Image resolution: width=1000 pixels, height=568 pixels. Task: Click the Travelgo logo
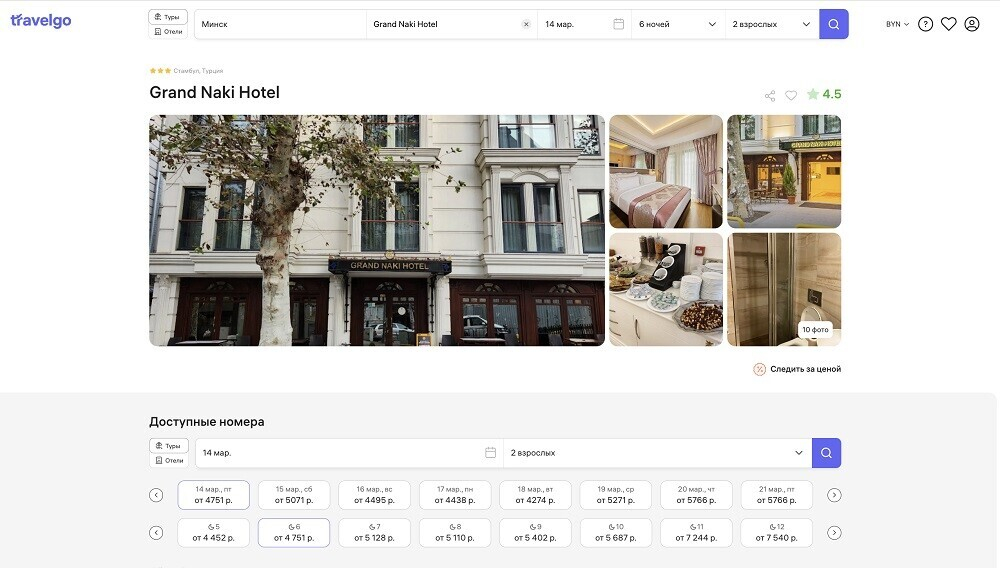pyautogui.click(x=41, y=21)
